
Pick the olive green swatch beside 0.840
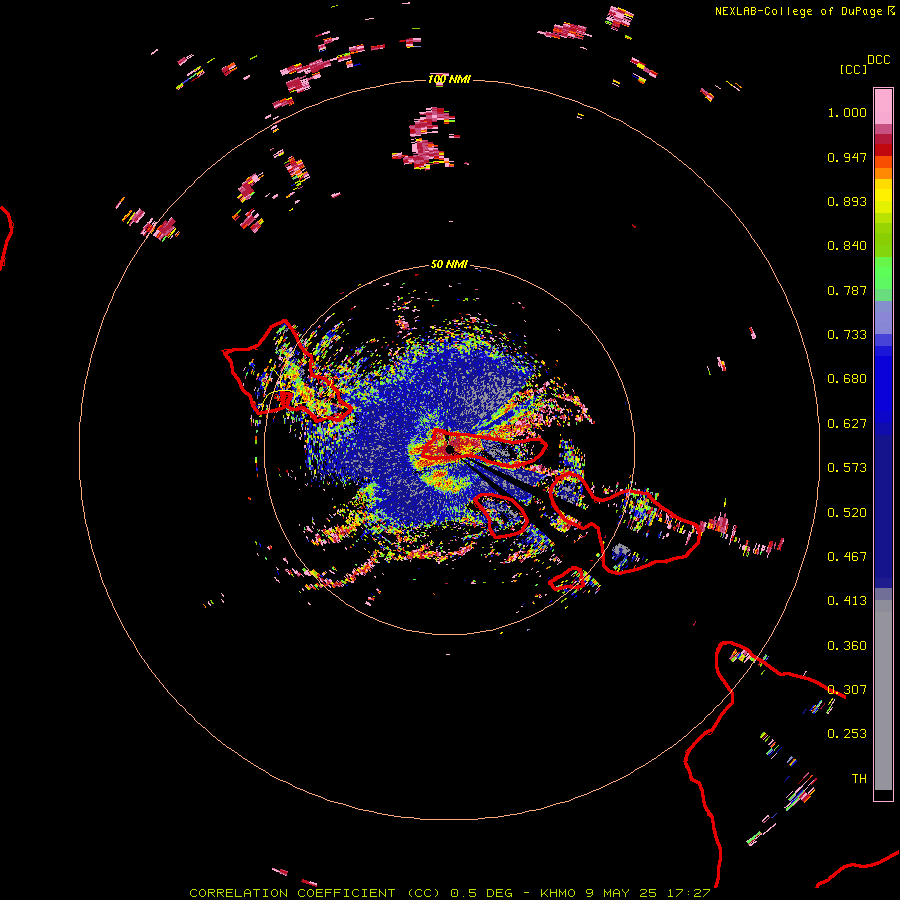point(883,241)
